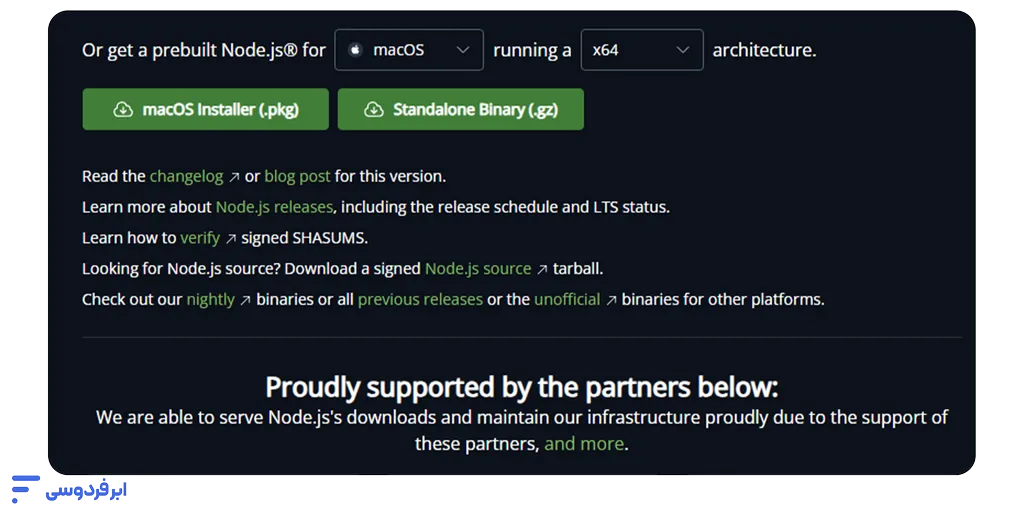Click the Apple logo icon in OS selector

click(356, 50)
